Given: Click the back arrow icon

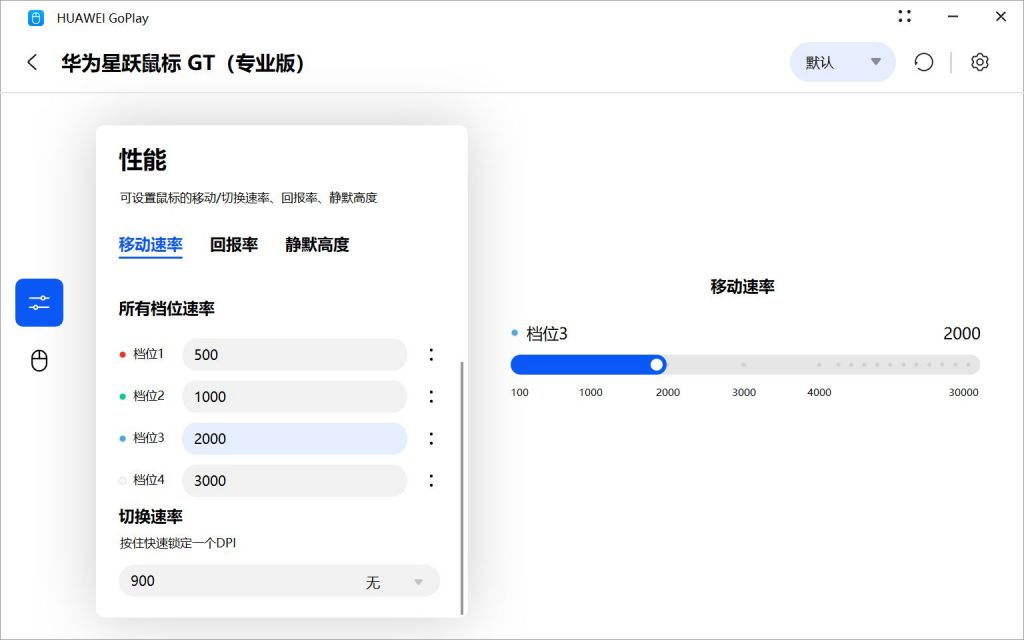Looking at the screenshot, I should click(x=32, y=62).
